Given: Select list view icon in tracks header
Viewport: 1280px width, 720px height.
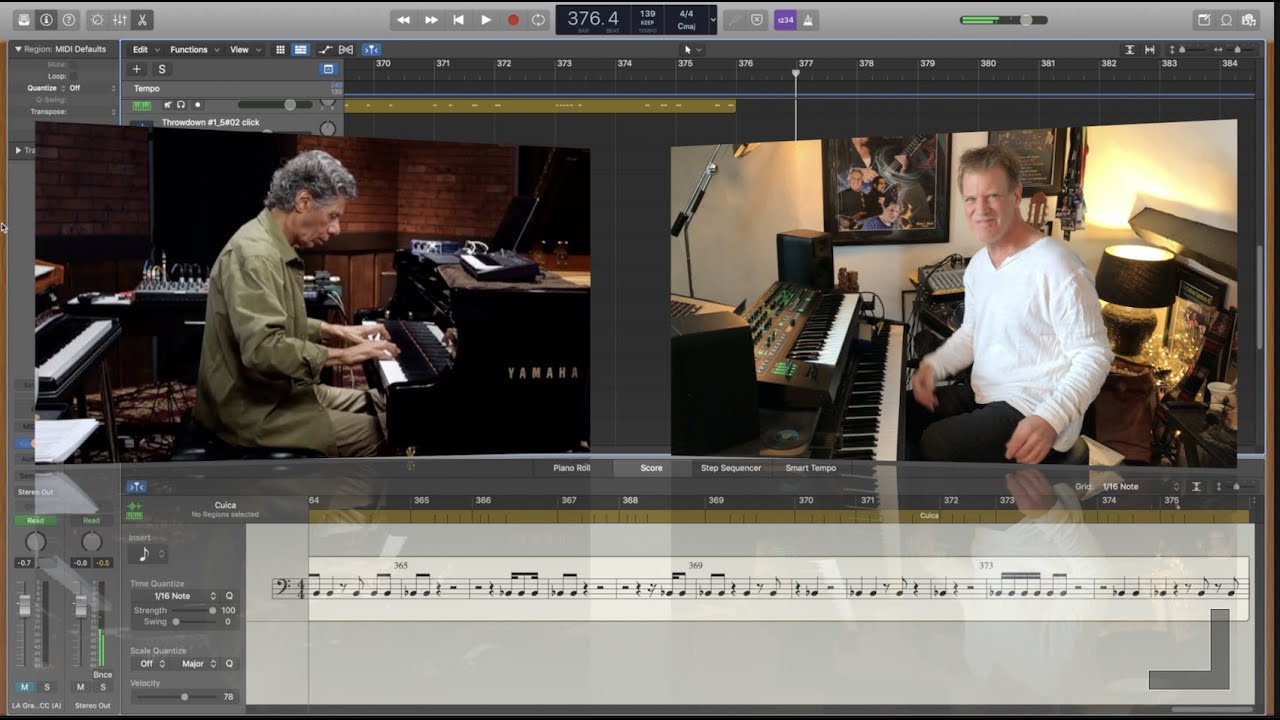Looking at the screenshot, I should (300, 49).
